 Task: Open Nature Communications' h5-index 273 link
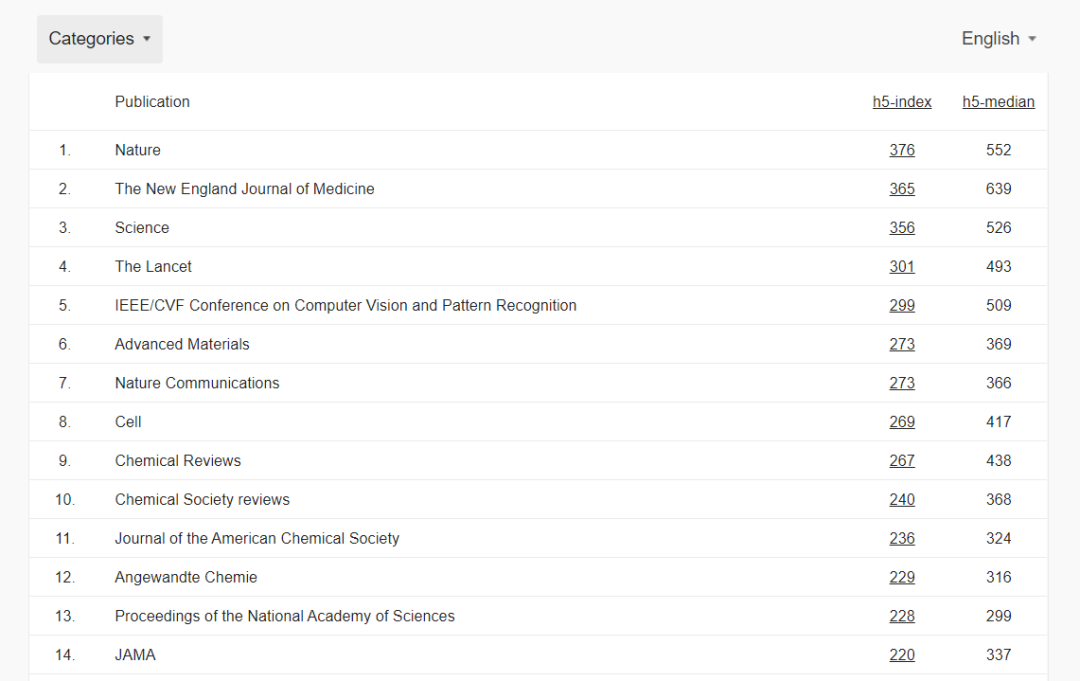(x=902, y=383)
